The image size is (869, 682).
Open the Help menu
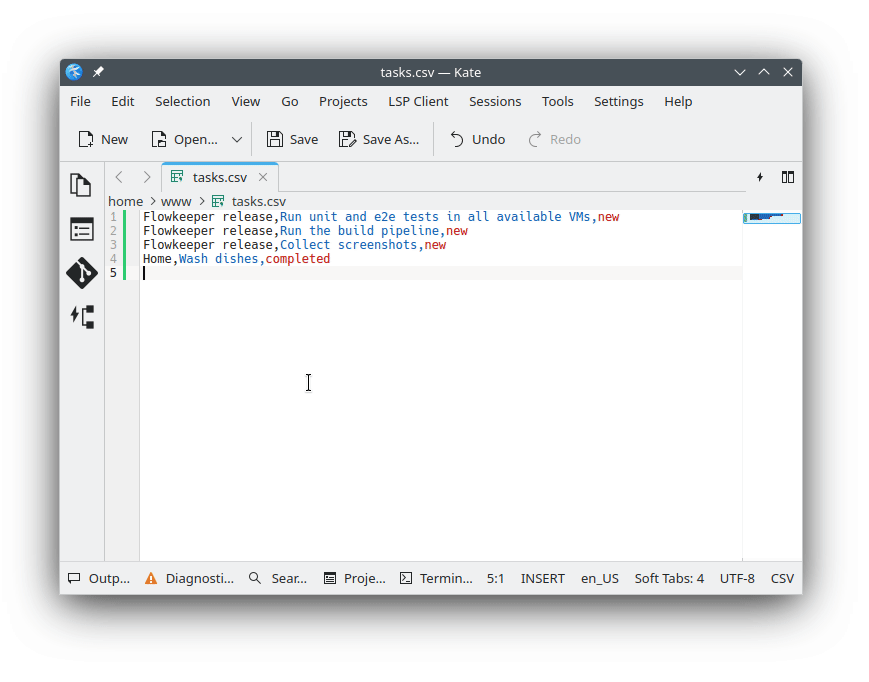(678, 101)
